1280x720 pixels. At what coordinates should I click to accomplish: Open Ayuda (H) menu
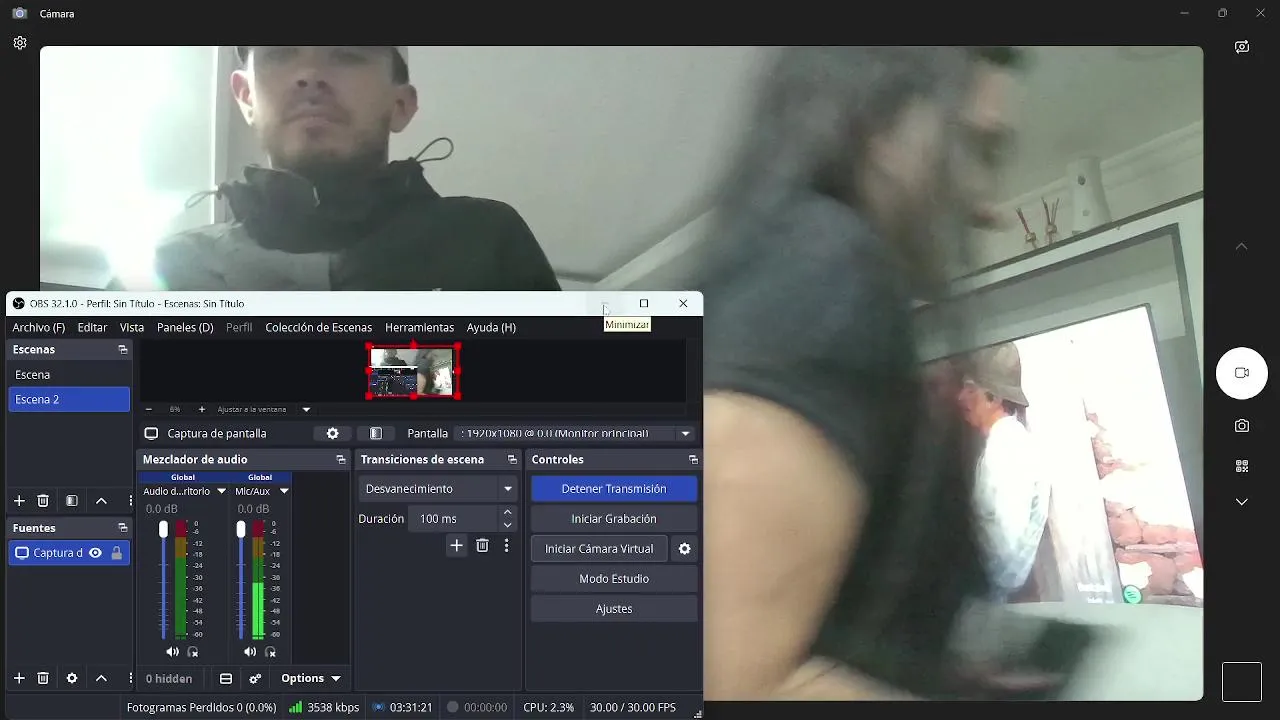tap(491, 327)
